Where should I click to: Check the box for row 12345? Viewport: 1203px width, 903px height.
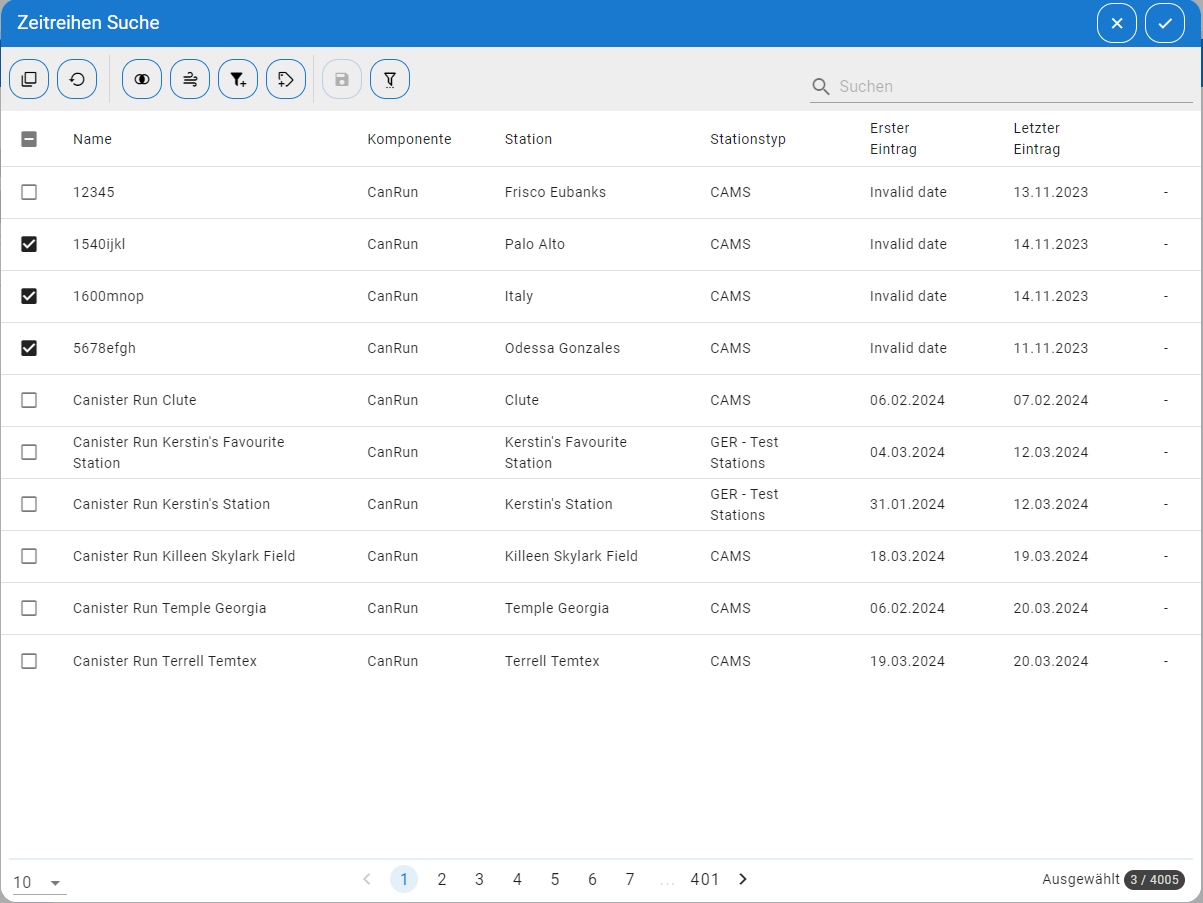[29, 192]
